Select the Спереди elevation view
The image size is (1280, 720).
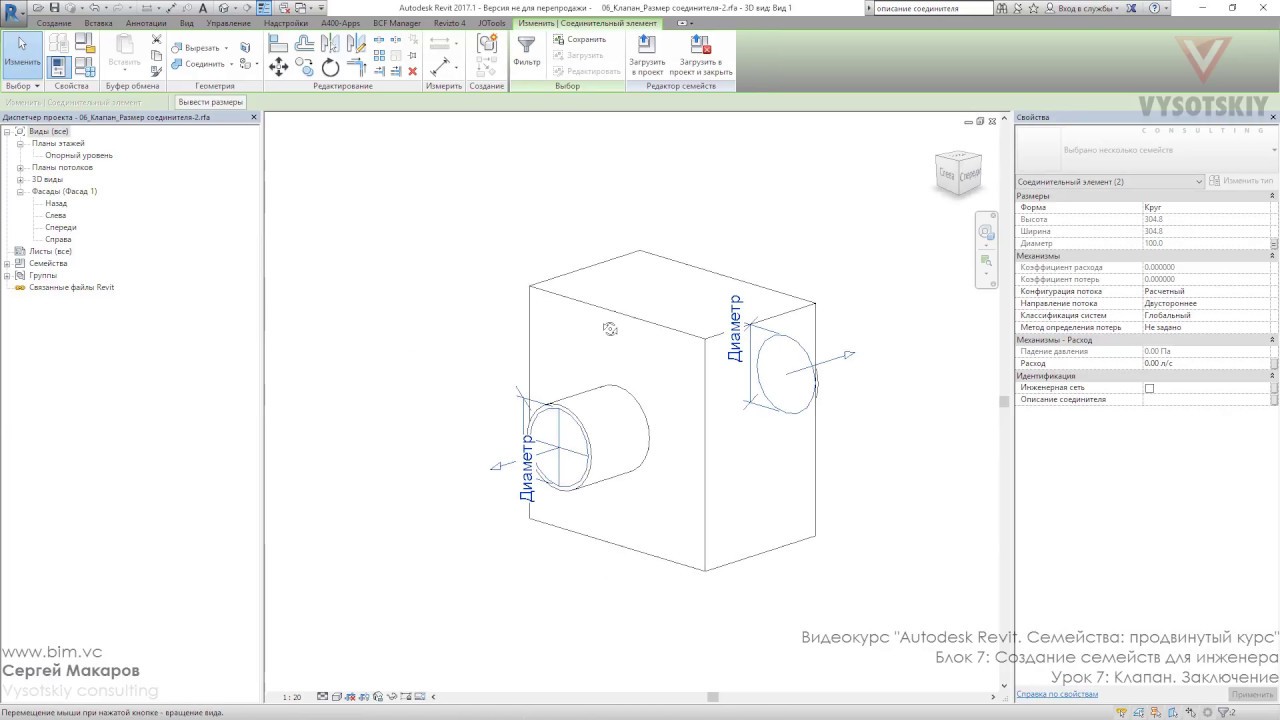pyautogui.click(x=60, y=227)
